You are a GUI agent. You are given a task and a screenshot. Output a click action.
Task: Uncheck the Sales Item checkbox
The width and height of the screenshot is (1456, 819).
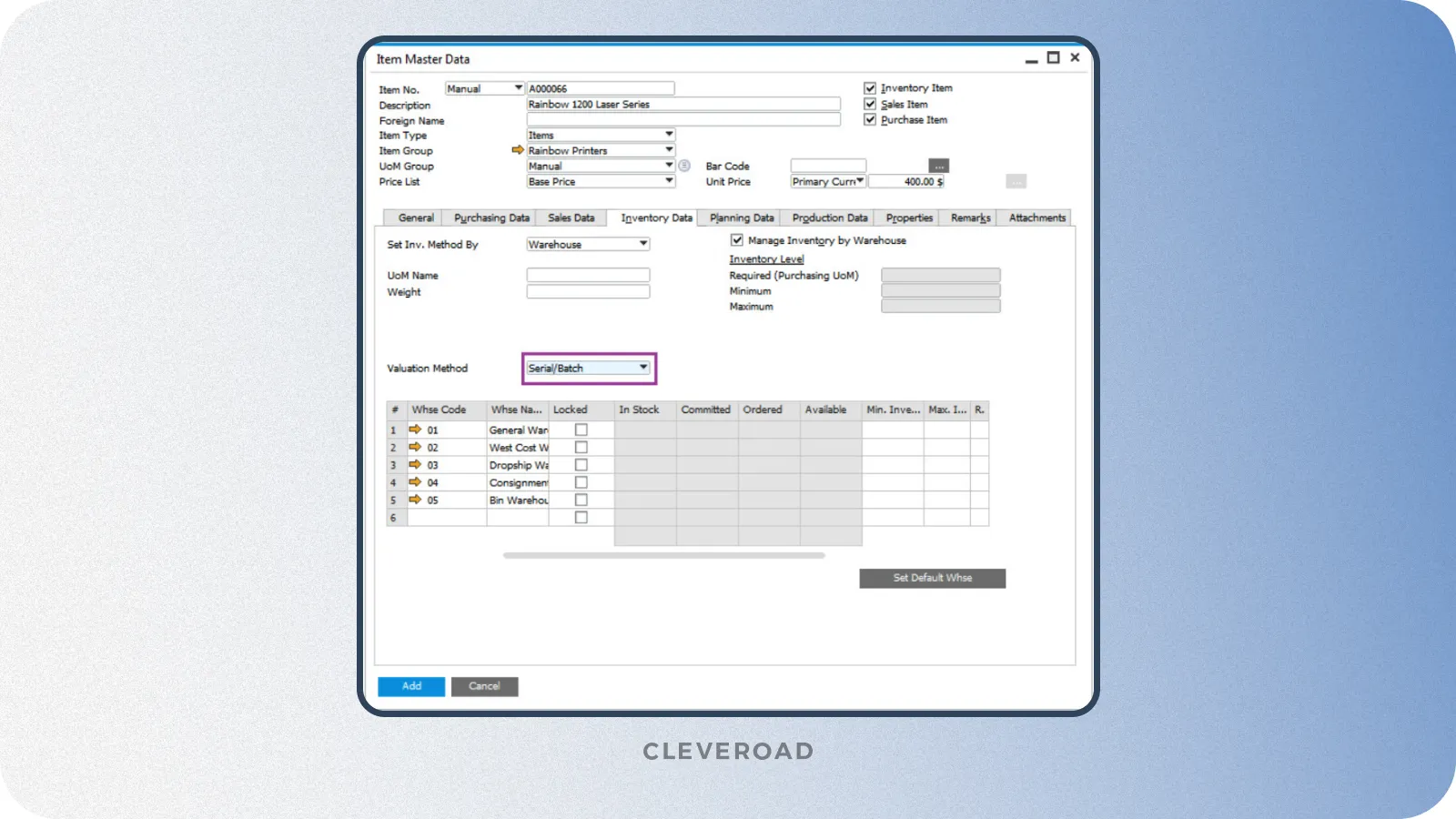coord(870,104)
